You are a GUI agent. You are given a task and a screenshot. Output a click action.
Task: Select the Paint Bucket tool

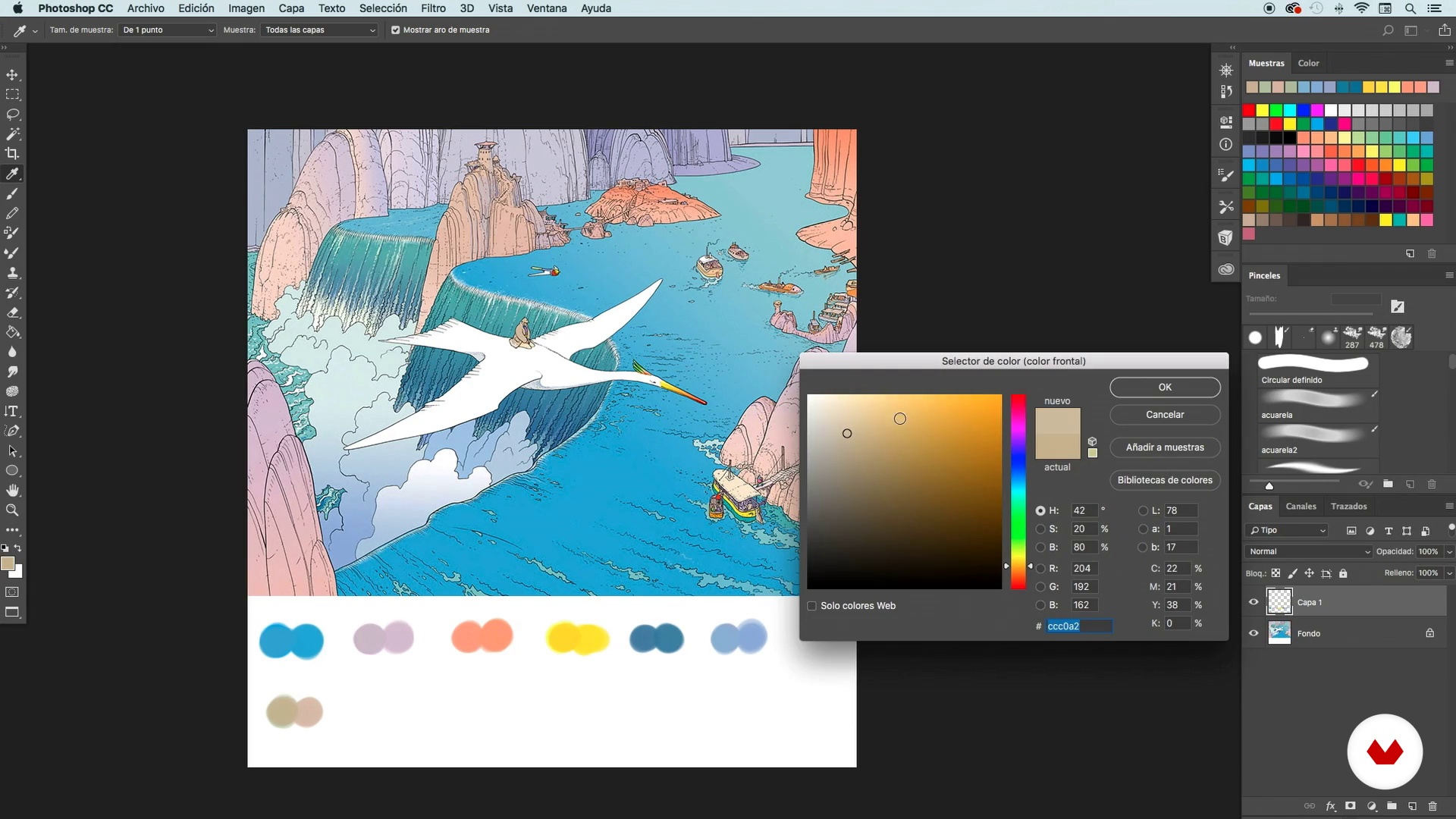(x=12, y=332)
